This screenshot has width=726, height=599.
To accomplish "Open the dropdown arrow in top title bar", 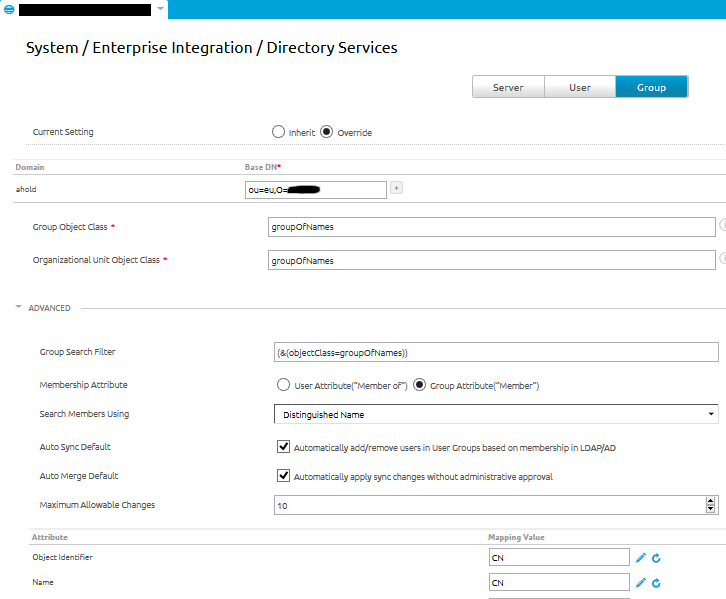I will coord(160,9).
